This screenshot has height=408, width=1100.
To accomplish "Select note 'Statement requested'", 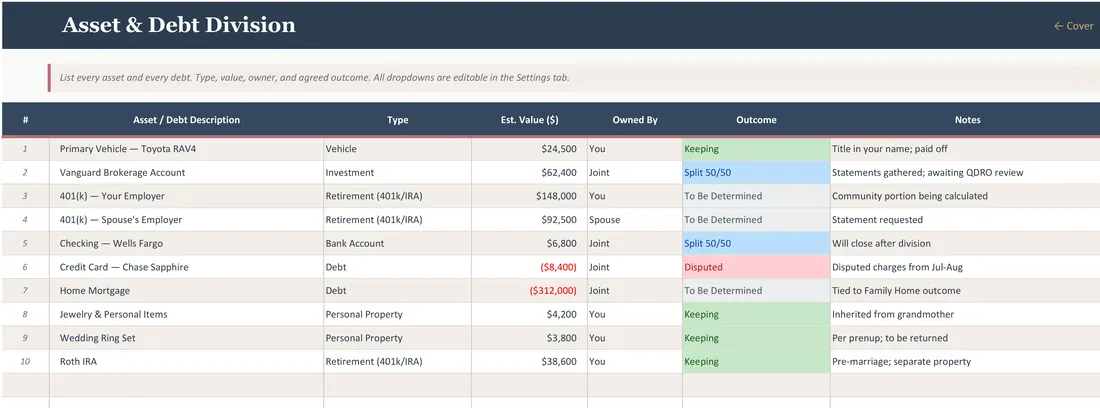I will tap(965, 219).
